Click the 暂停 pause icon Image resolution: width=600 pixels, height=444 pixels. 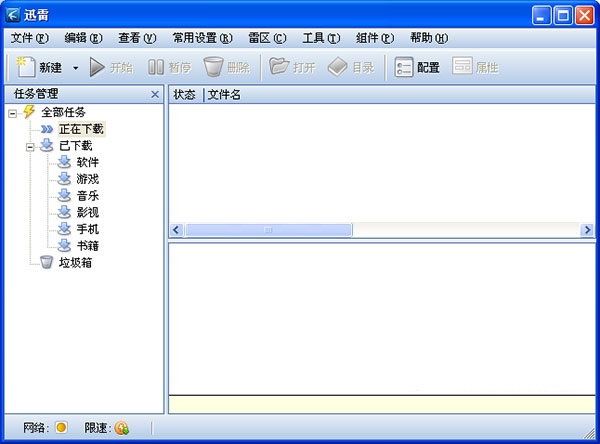[x=156, y=67]
